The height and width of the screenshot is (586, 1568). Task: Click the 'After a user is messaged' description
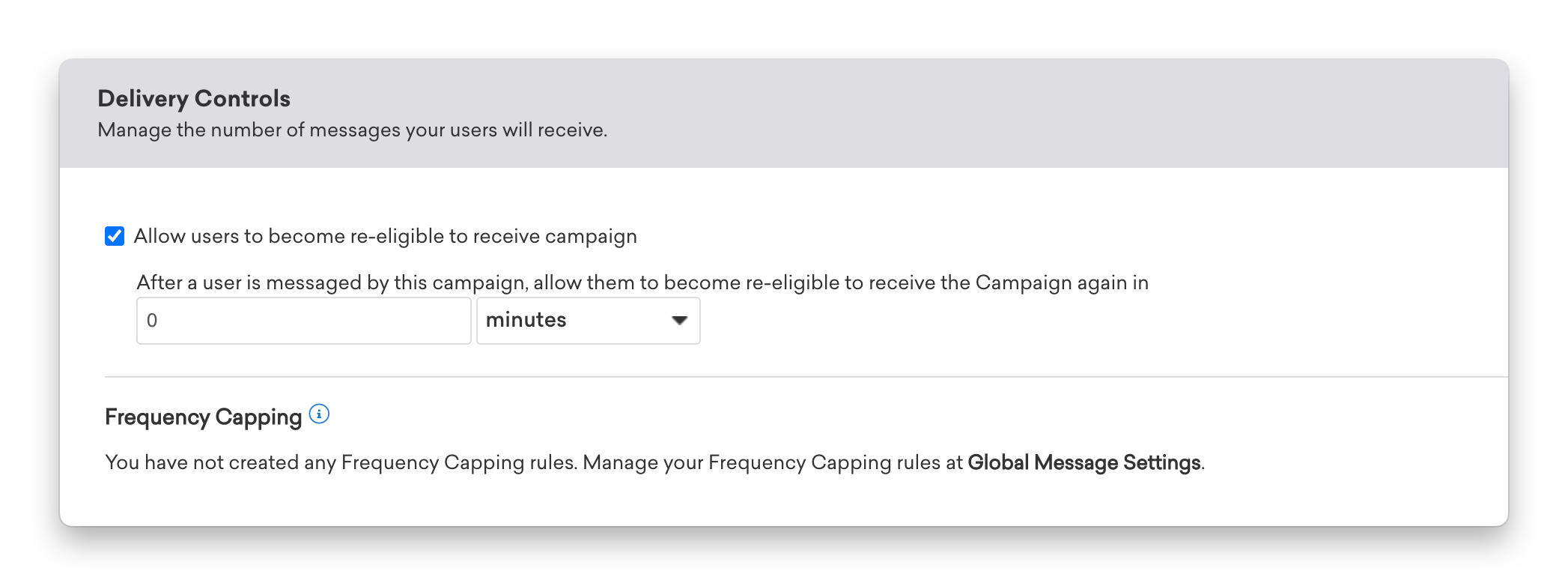click(642, 283)
